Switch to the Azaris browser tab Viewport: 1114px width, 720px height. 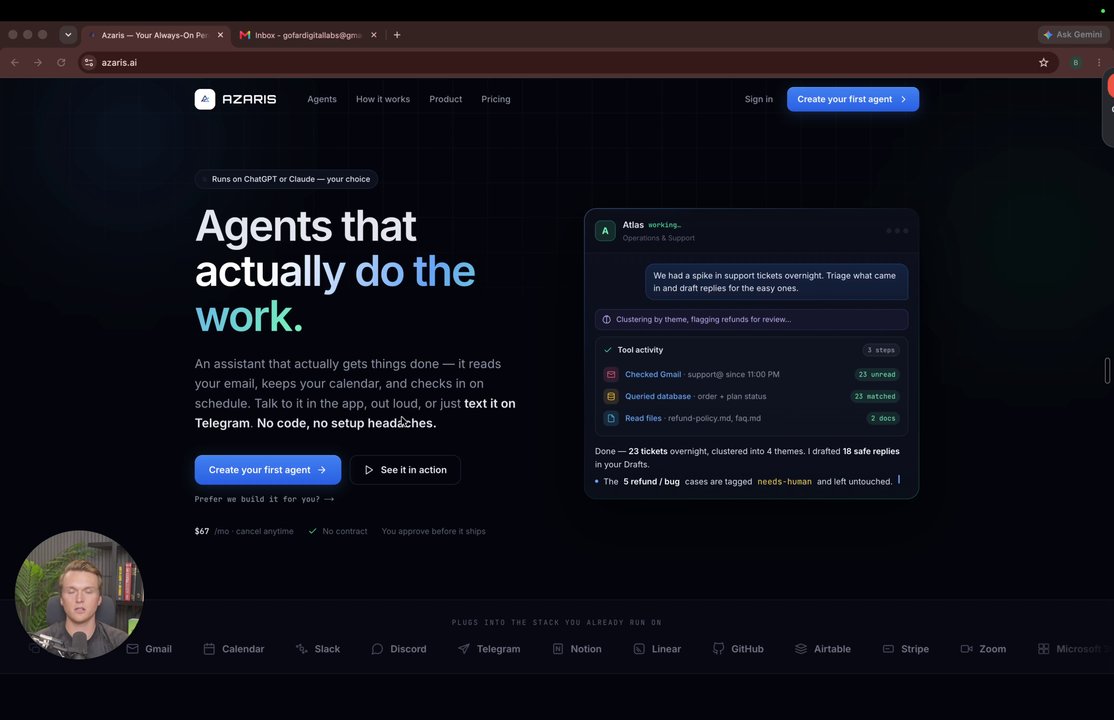(x=155, y=35)
